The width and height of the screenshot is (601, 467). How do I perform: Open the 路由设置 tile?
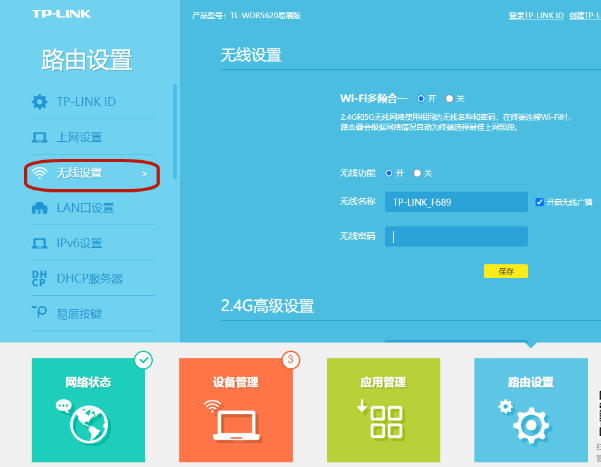click(531, 410)
